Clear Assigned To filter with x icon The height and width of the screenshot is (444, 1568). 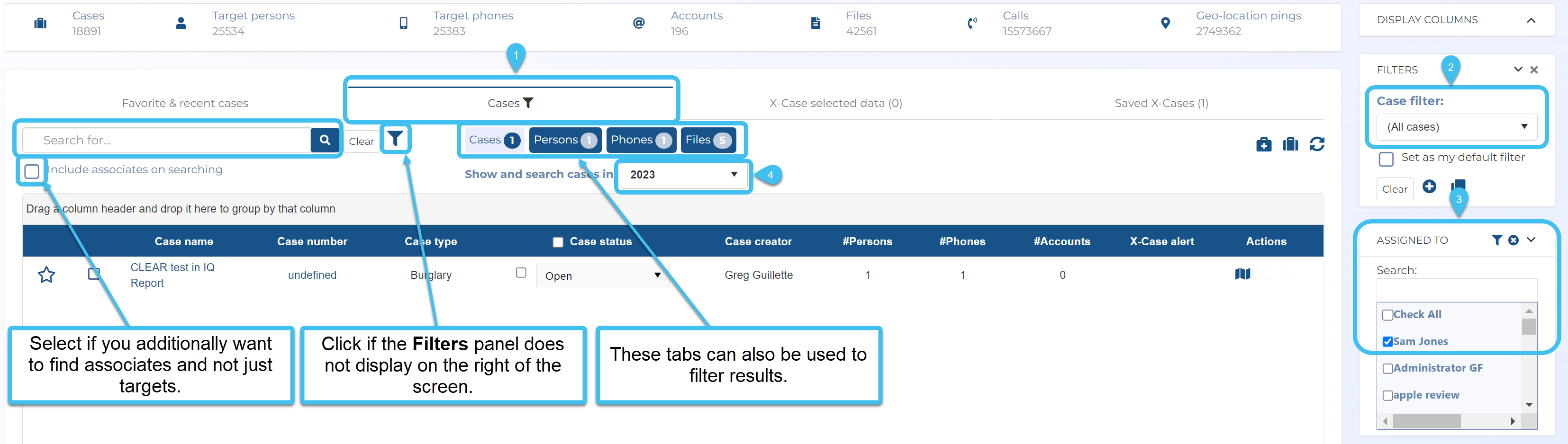[1513, 240]
